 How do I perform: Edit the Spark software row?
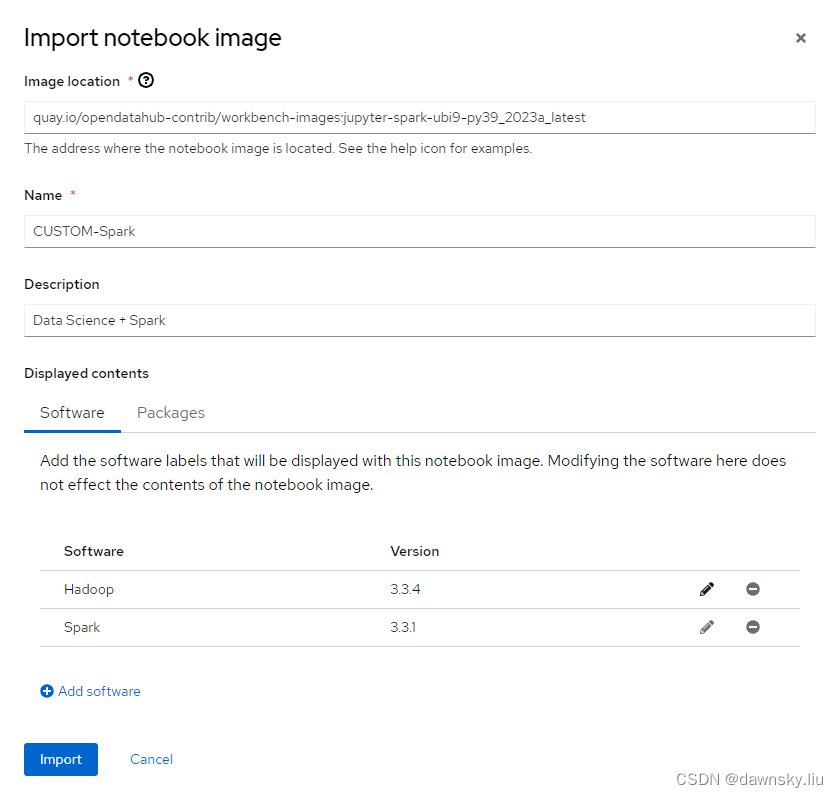point(707,627)
